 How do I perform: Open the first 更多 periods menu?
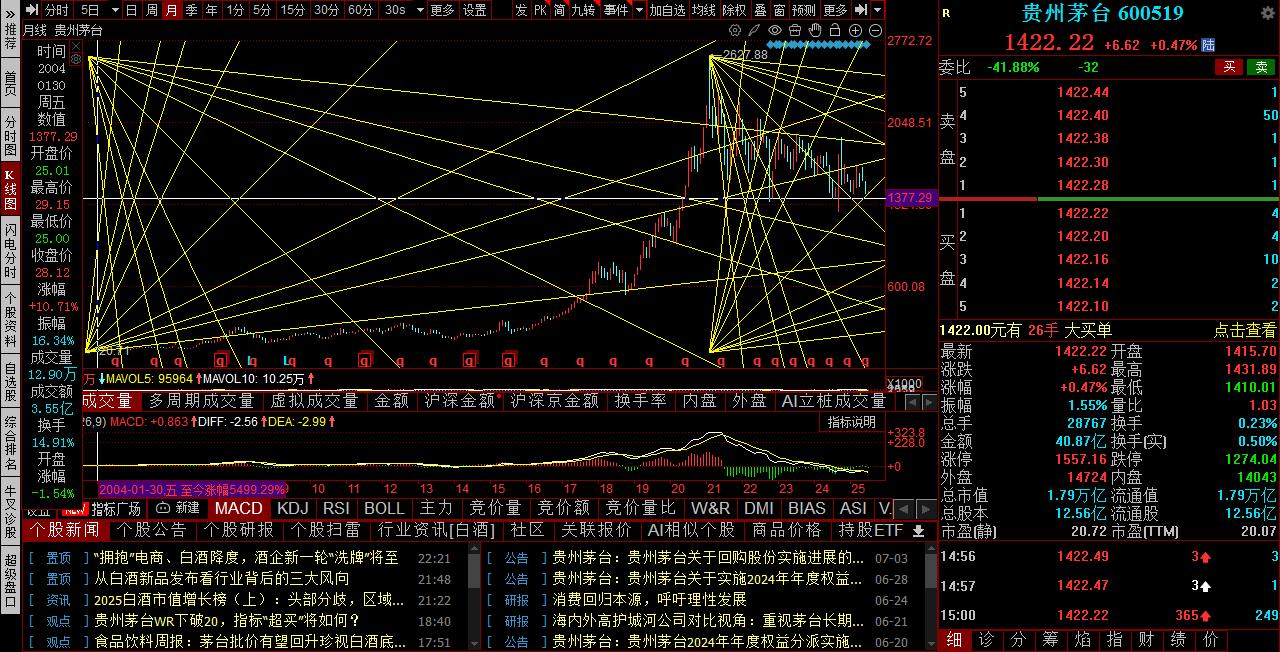(442, 10)
